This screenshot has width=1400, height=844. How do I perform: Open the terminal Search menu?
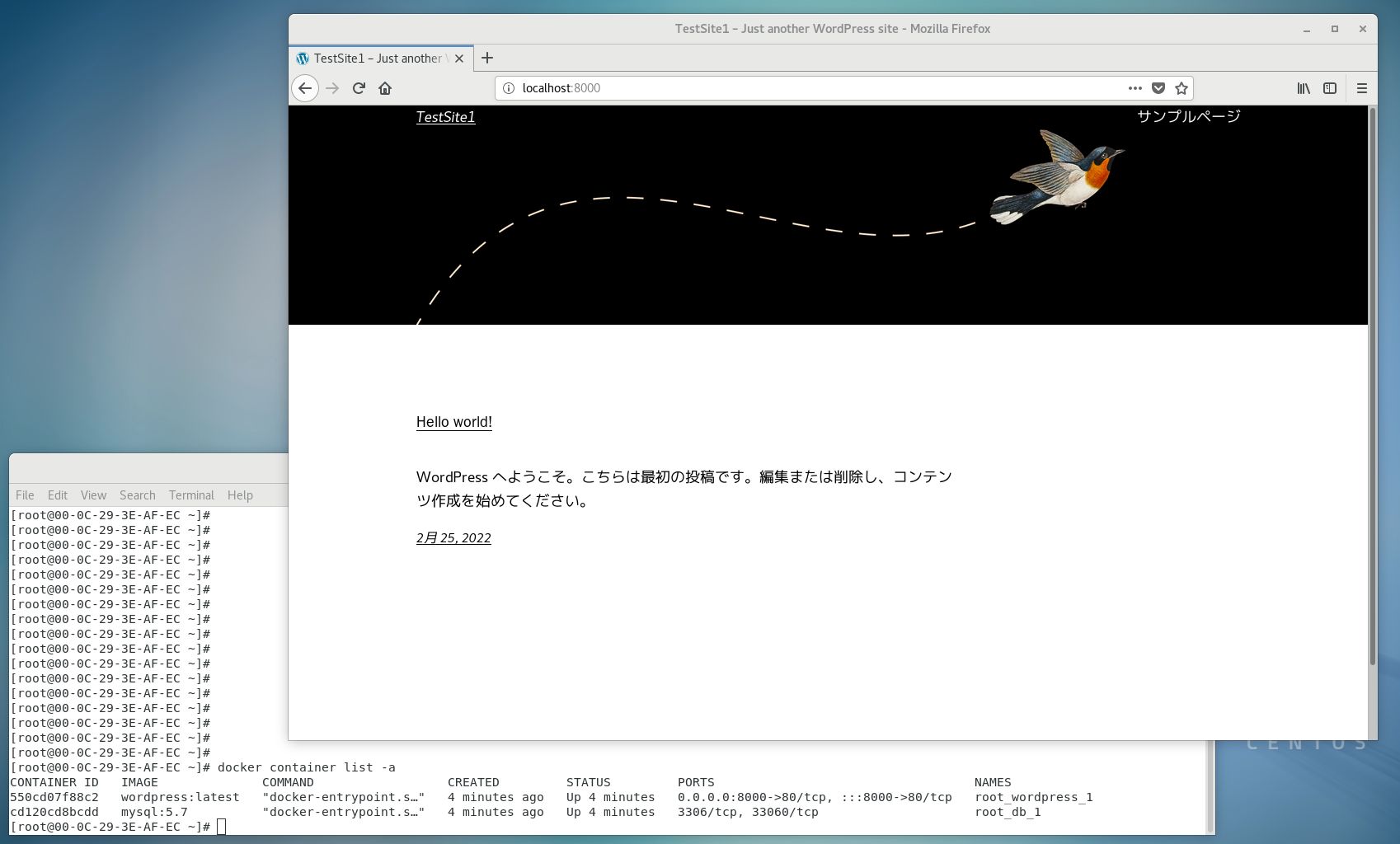138,495
